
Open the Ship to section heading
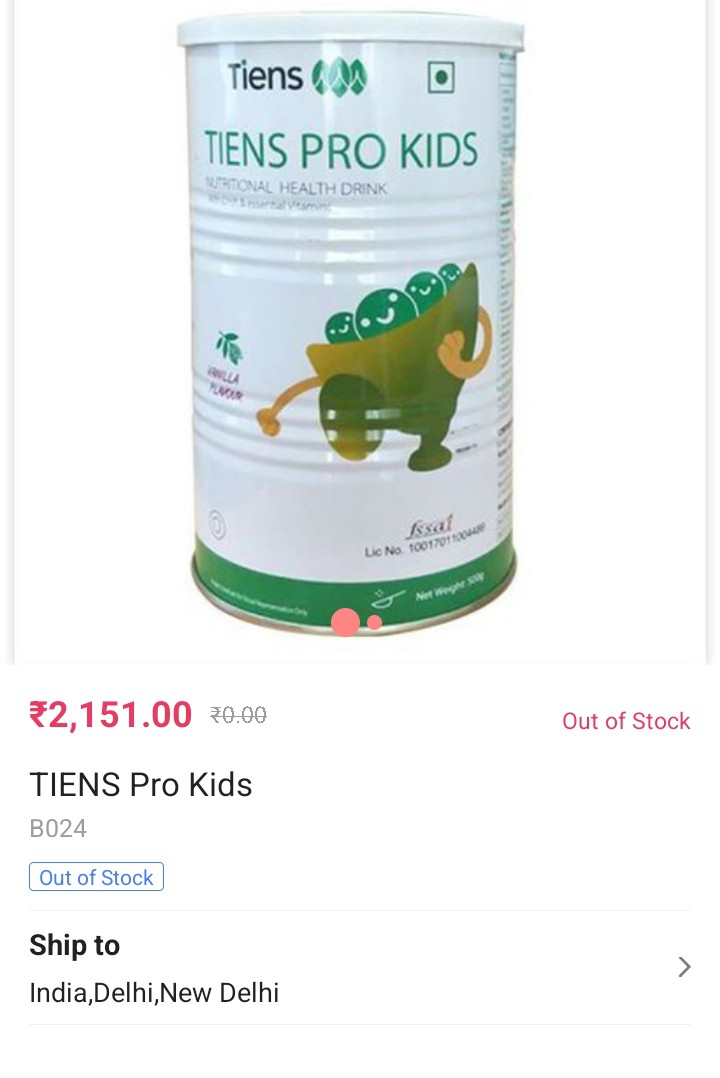pyautogui.click(x=74, y=945)
